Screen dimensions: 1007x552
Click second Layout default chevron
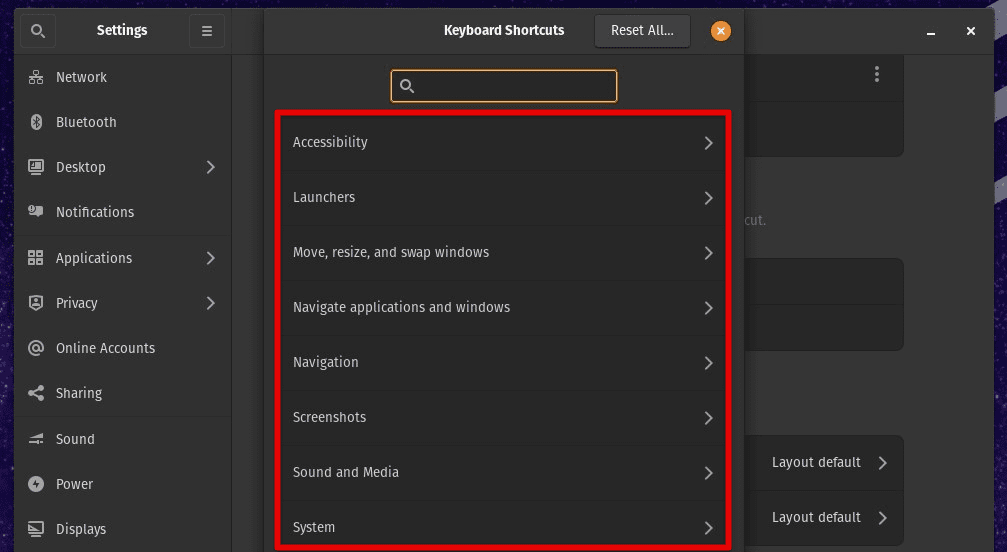click(883, 518)
